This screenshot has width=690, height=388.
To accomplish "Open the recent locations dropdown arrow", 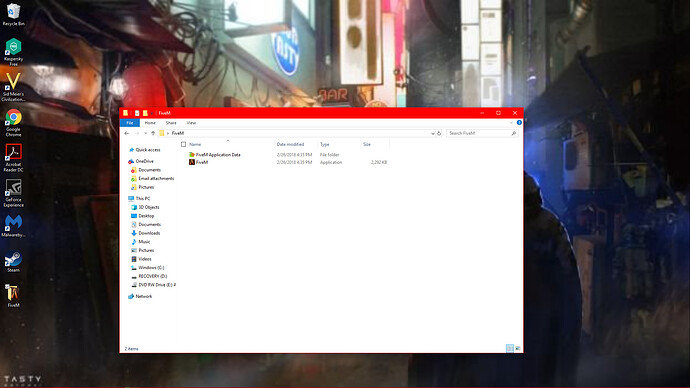I will (145, 133).
